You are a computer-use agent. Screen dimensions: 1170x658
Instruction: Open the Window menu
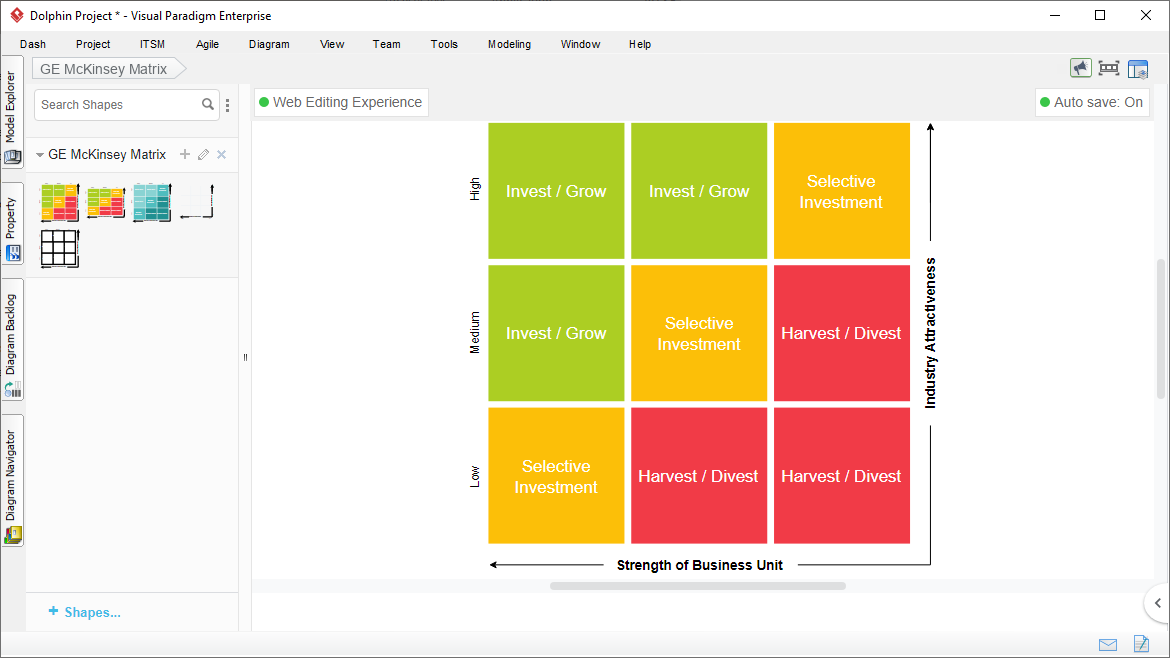click(x=581, y=44)
